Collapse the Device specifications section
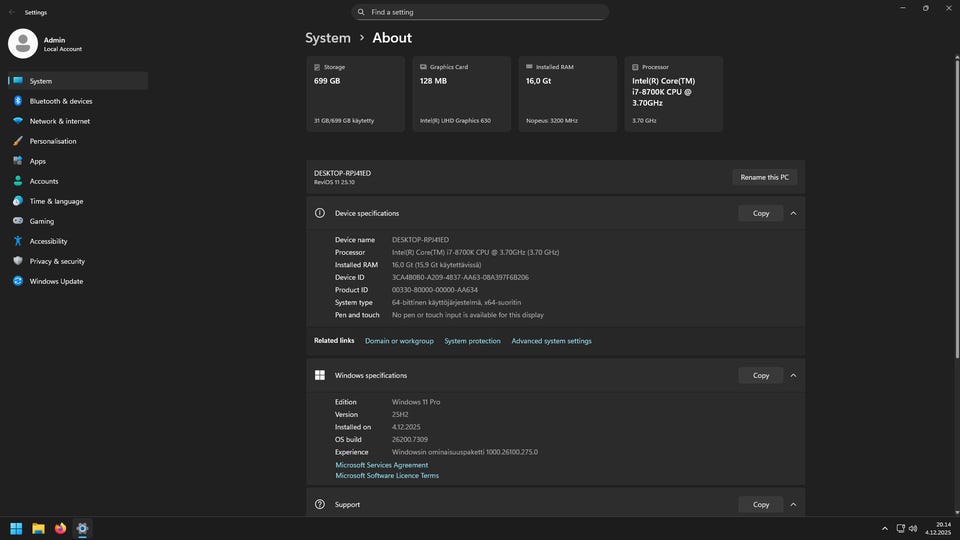Image resolution: width=960 pixels, height=540 pixels. 793,213
